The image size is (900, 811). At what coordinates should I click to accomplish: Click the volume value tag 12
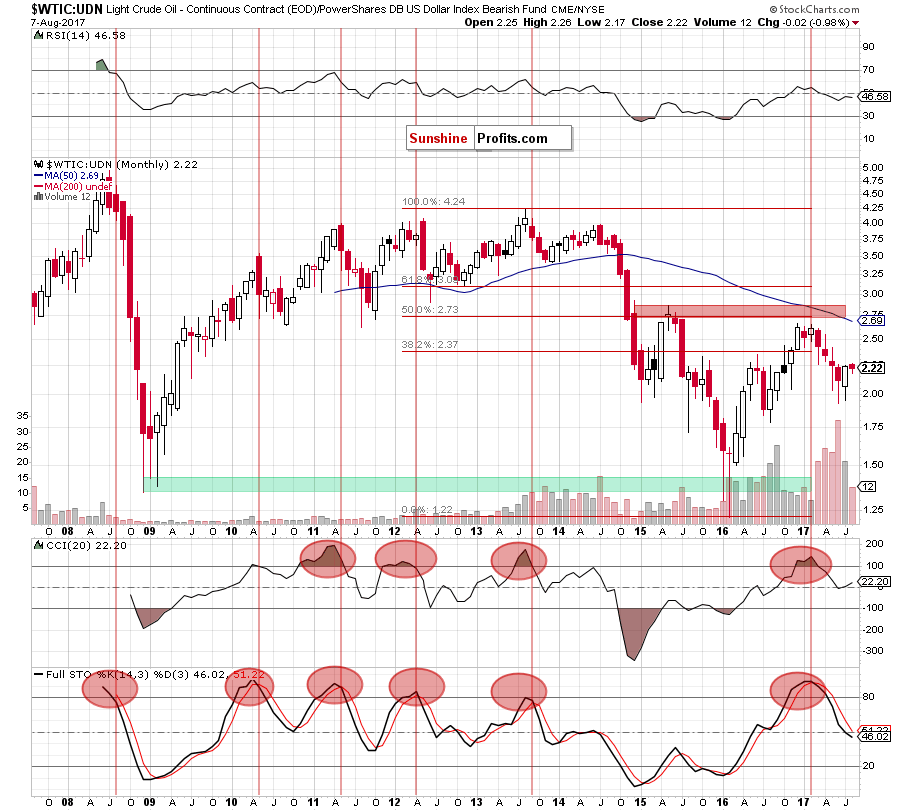(x=869, y=487)
